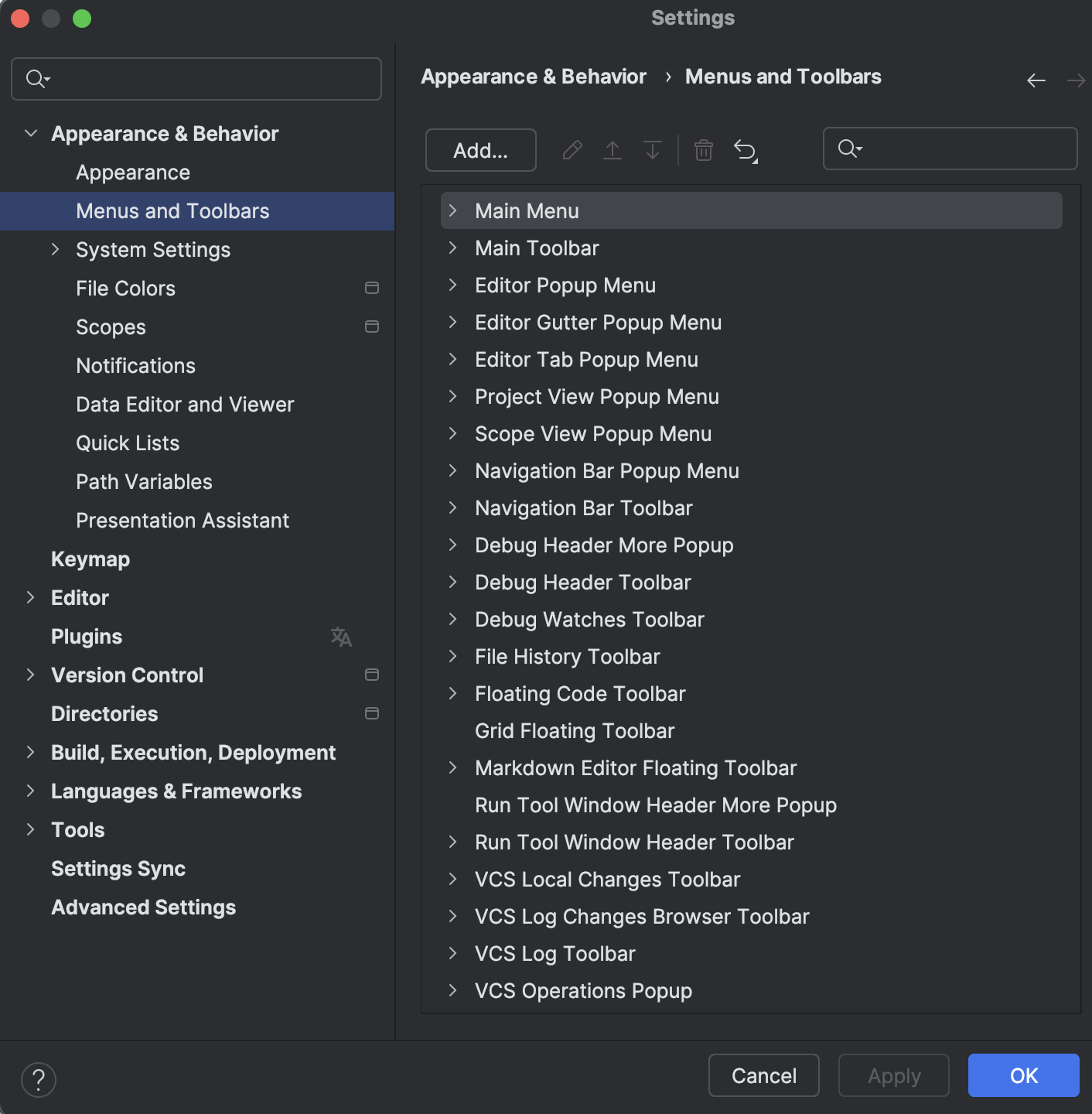
Task: Move Main Menu up using the up-arrow icon
Action: tap(612, 150)
